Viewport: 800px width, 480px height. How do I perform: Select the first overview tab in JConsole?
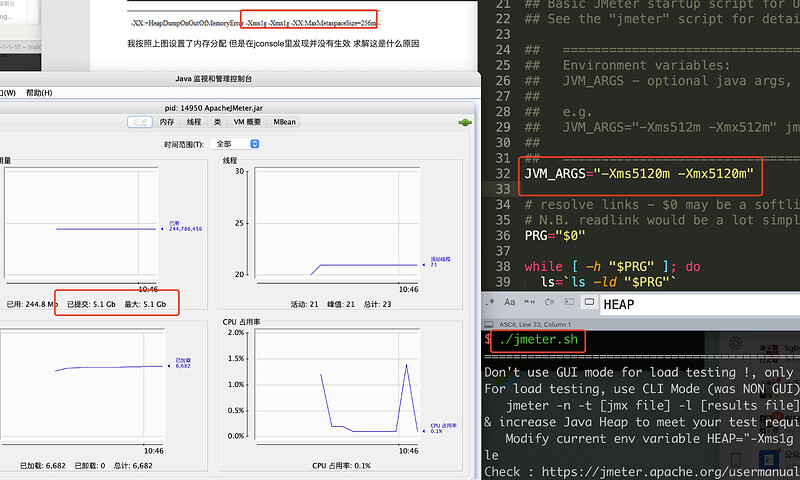pos(140,122)
